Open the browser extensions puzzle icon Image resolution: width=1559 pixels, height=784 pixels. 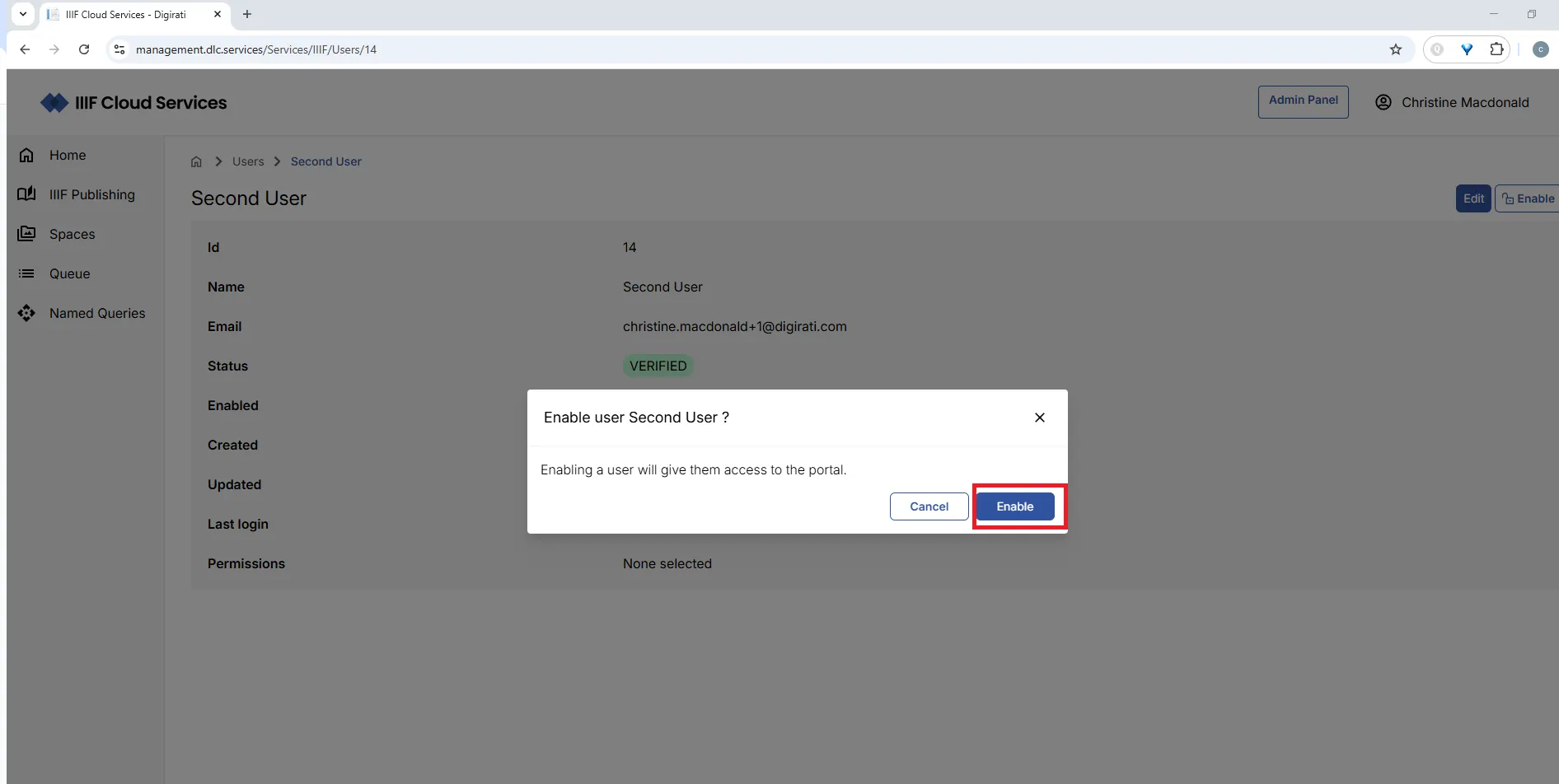tap(1496, 49)
